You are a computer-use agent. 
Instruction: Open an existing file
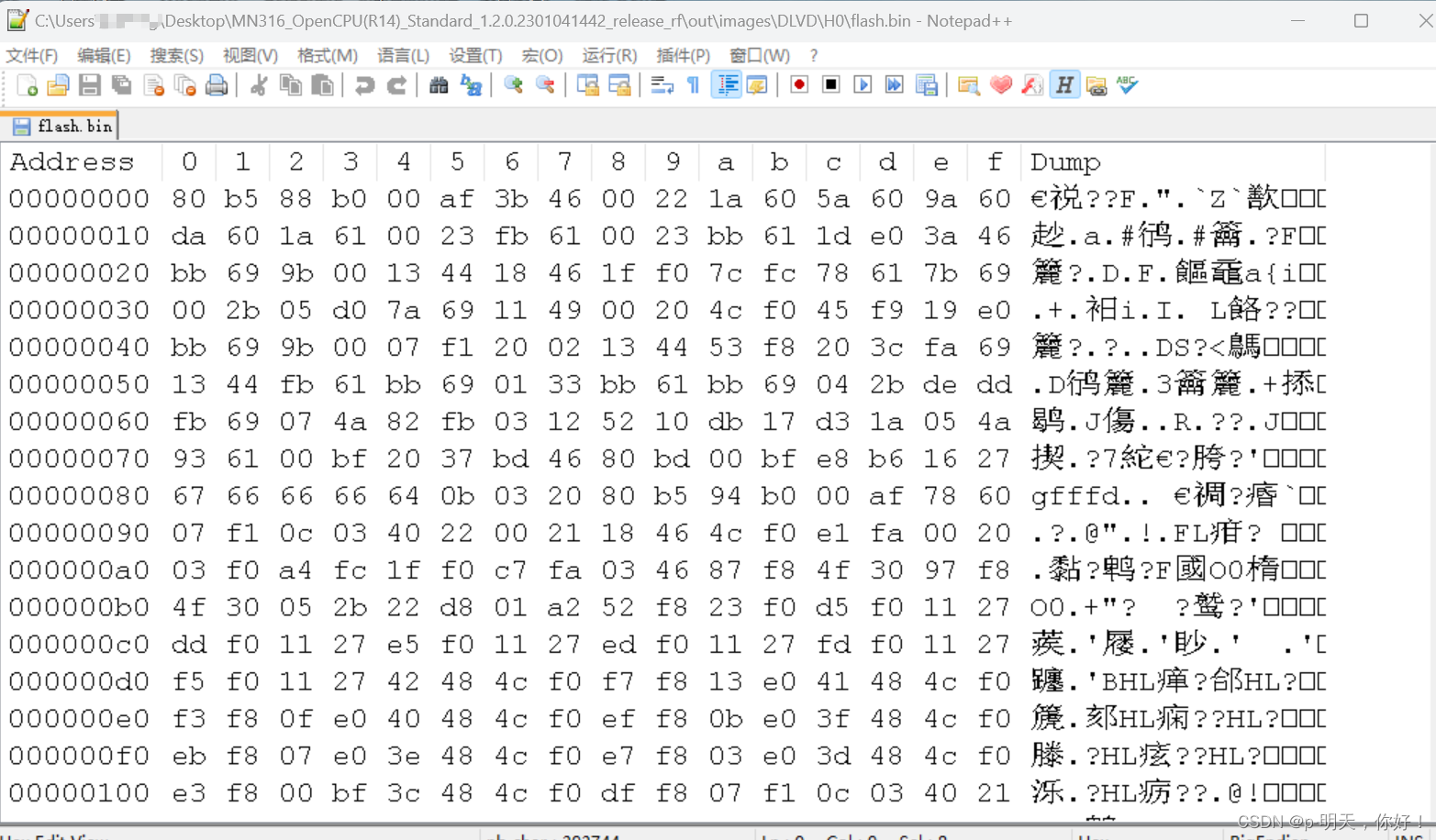pos(58,84)
